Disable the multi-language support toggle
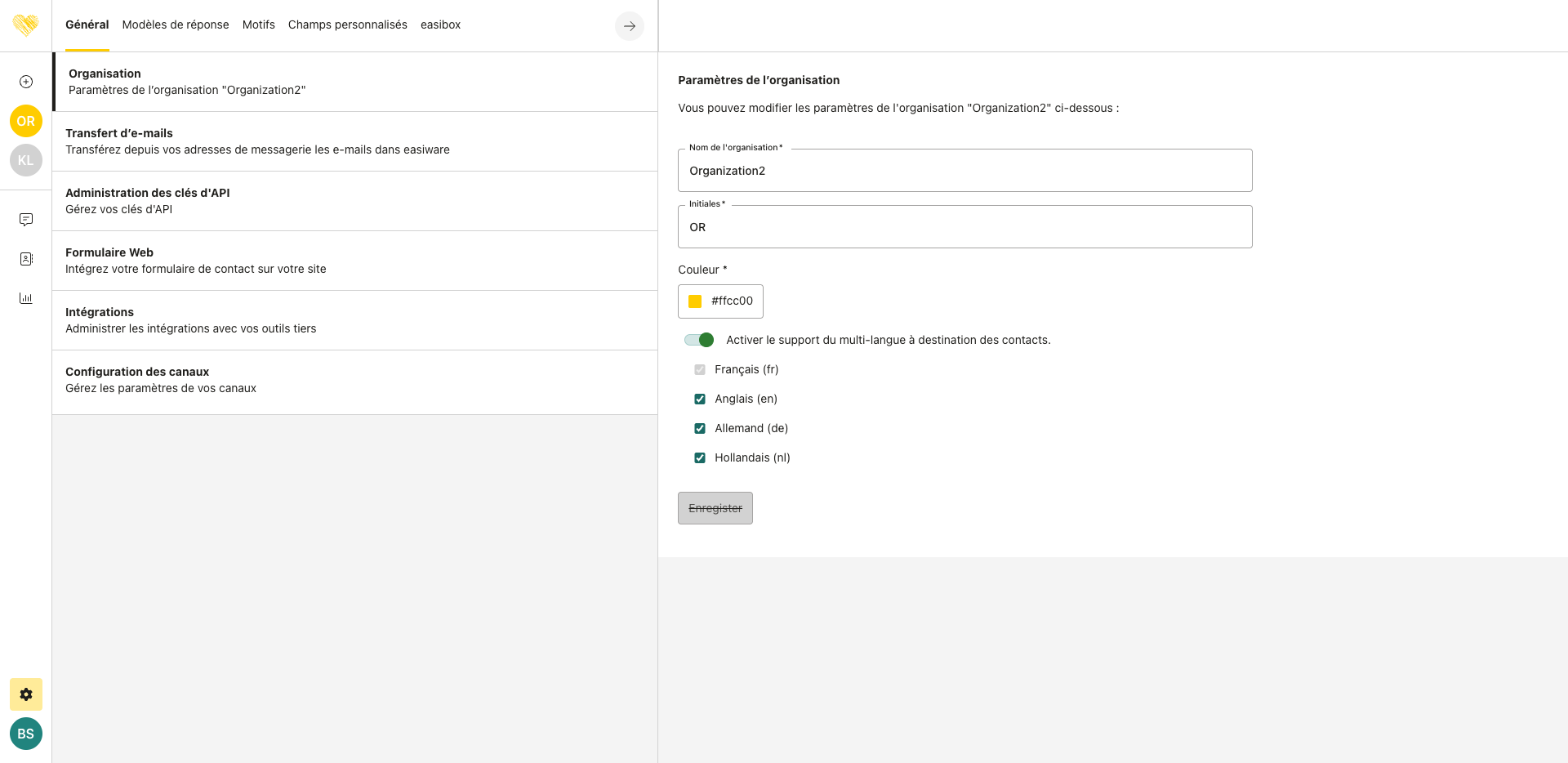1568x763 pixels. [x=700, y=340]
